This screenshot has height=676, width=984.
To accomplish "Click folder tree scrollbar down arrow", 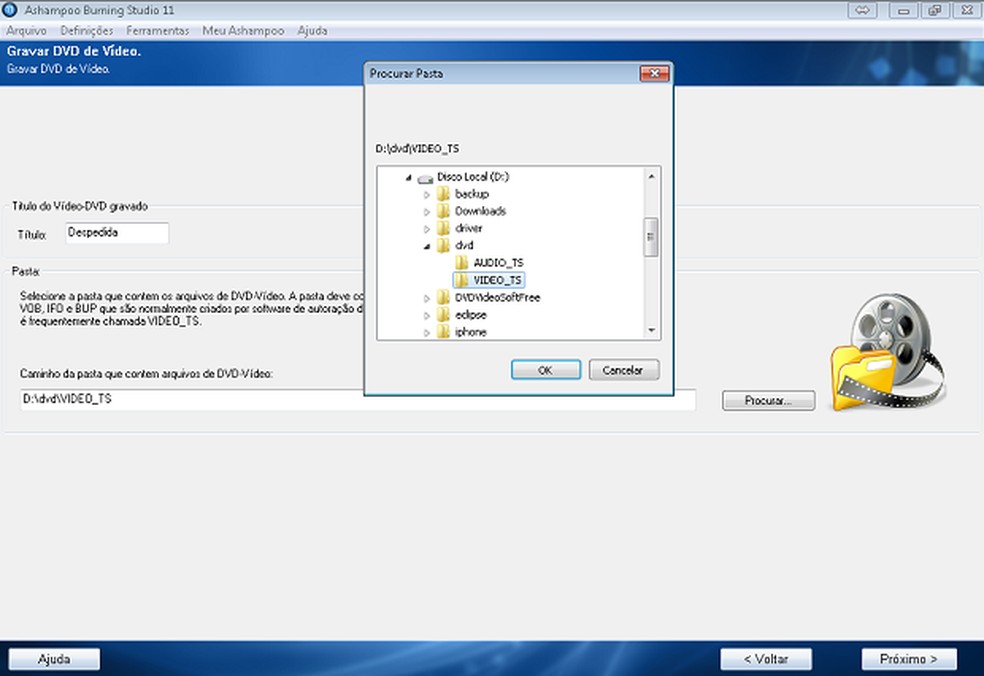I will tap(651, 330).
